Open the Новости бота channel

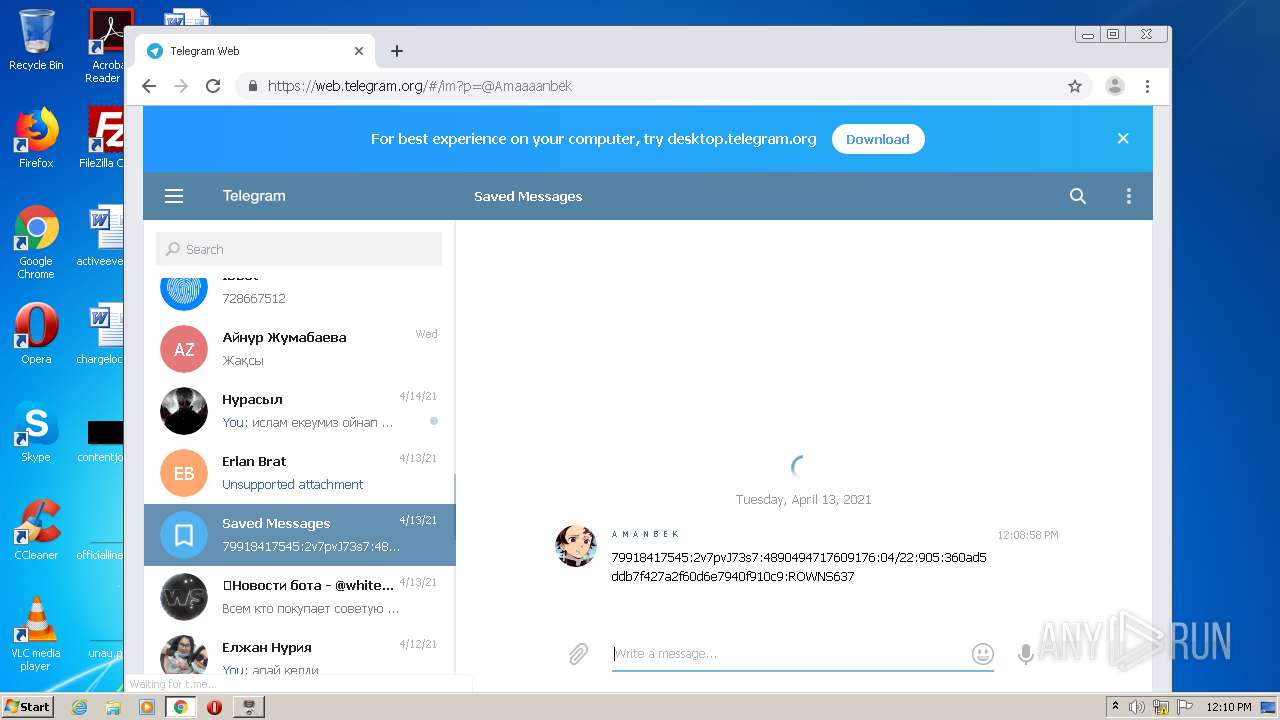tap(299, 596)
